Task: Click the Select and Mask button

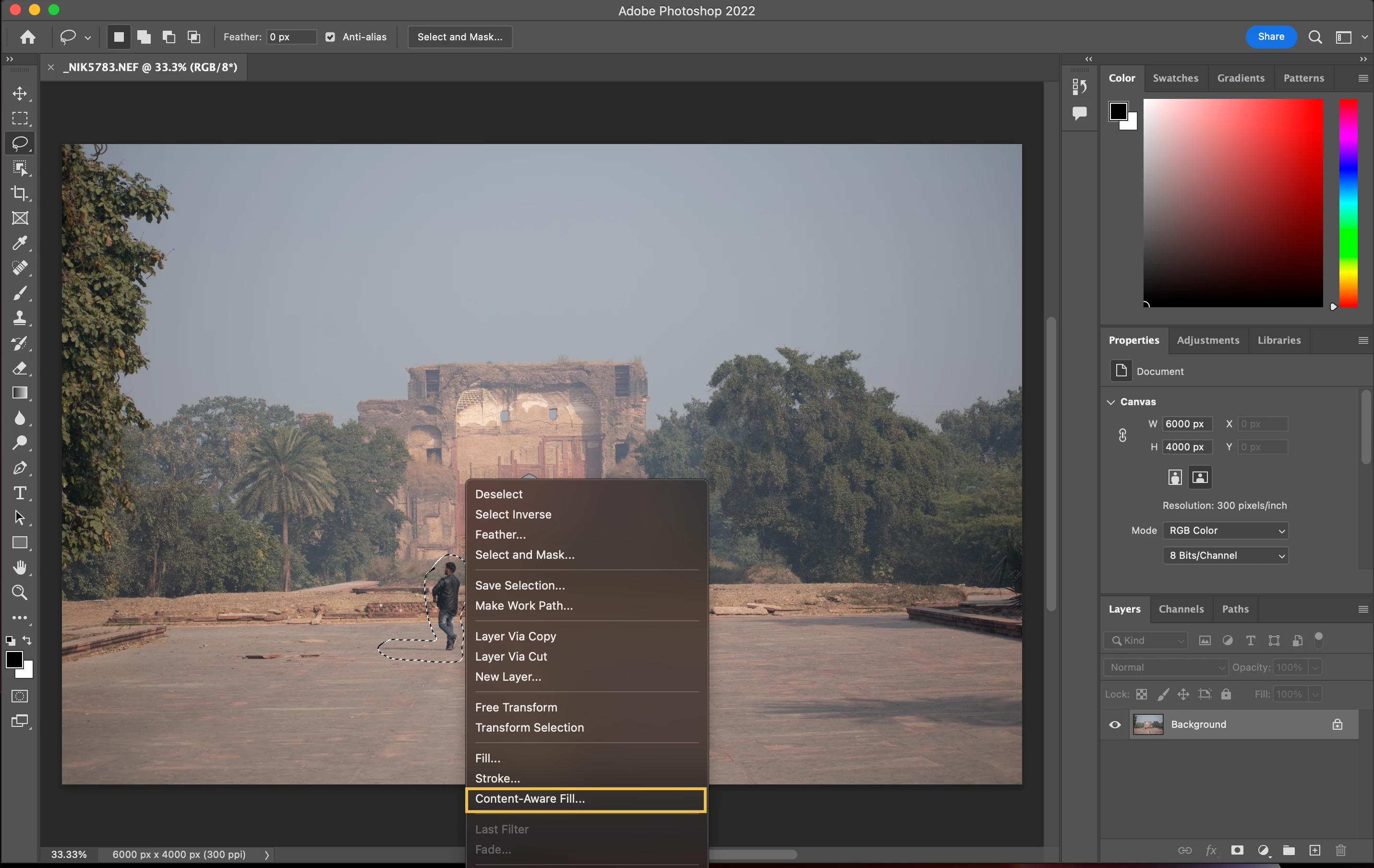Action: click(459, 37)
